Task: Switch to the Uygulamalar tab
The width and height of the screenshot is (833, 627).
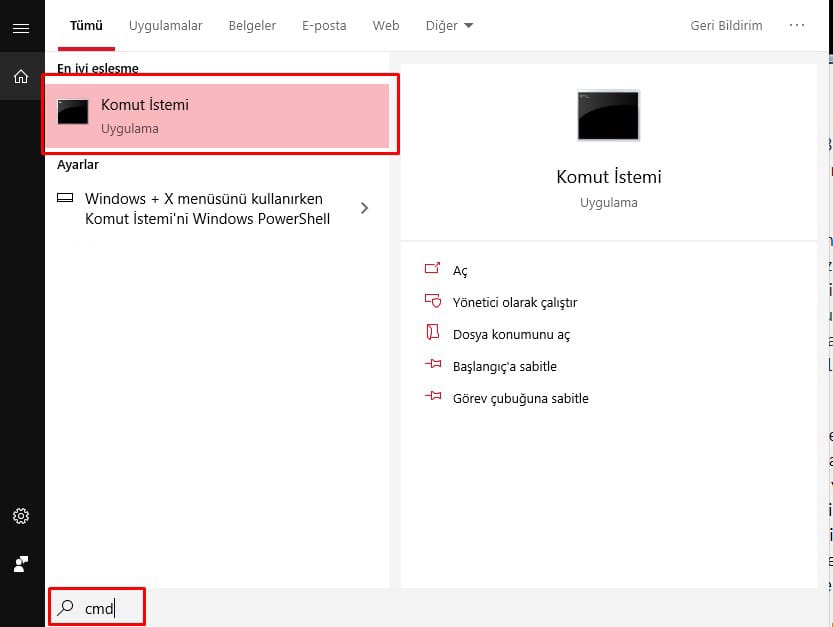Action: 165,25
